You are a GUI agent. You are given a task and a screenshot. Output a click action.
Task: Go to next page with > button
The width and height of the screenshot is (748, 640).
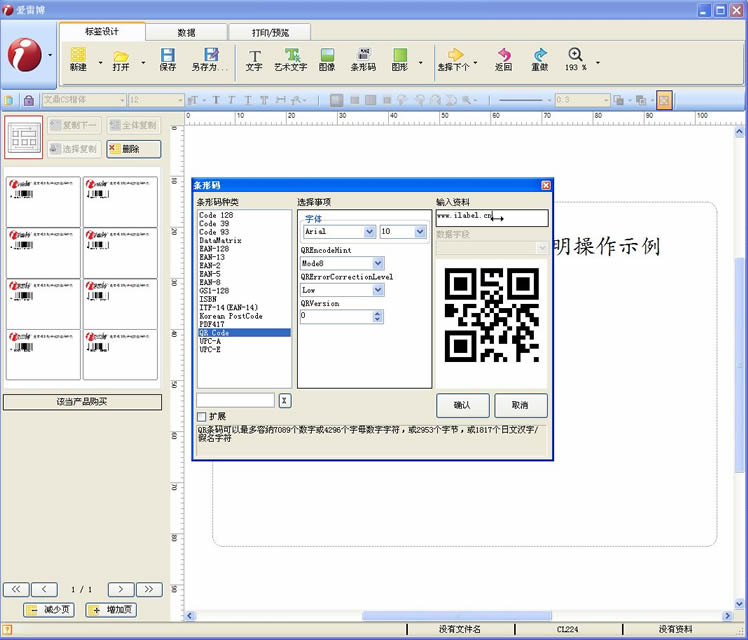[x=121, y=589]
